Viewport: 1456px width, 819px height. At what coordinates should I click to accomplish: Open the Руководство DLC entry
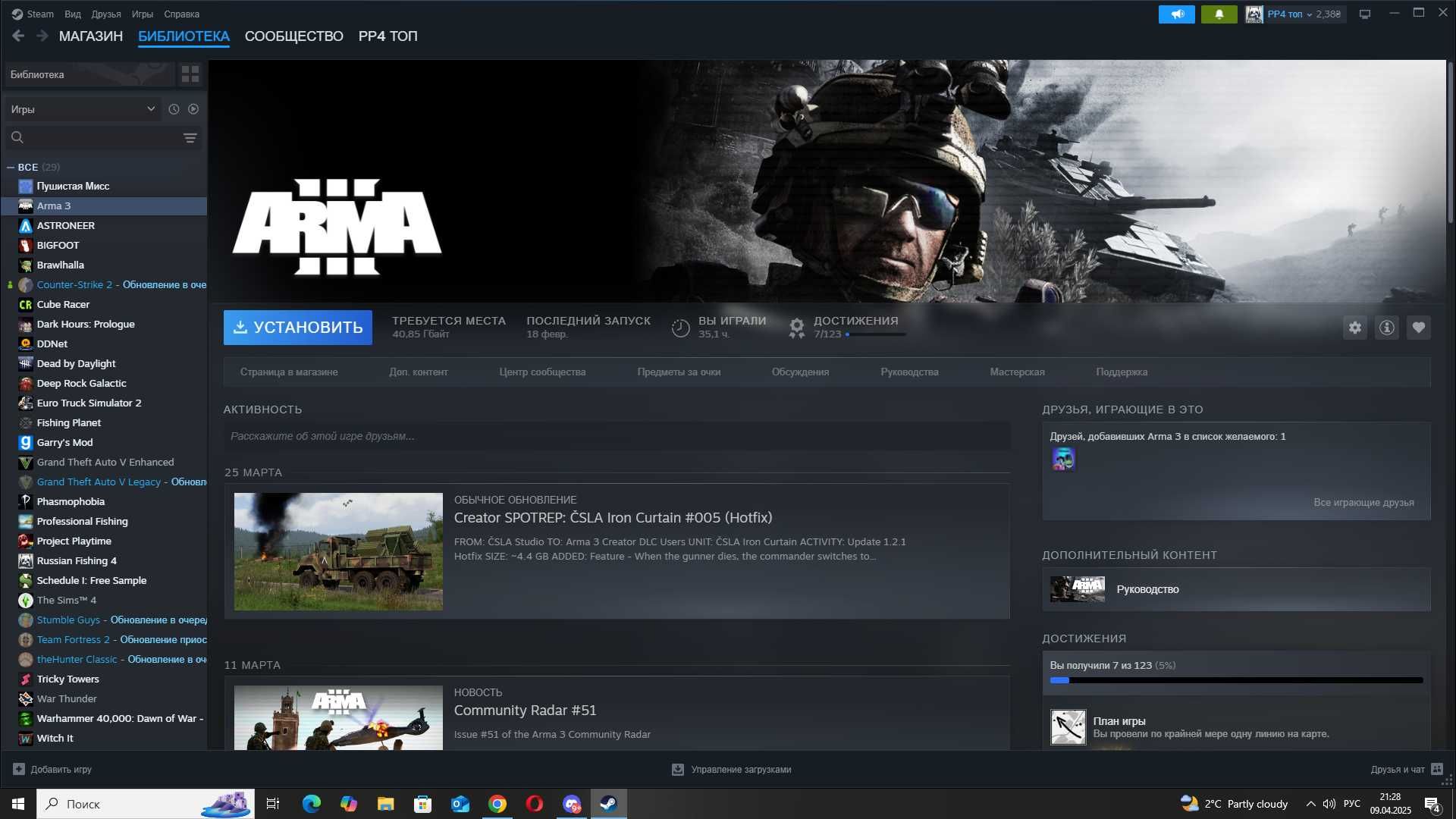(x=1236, y=589)
